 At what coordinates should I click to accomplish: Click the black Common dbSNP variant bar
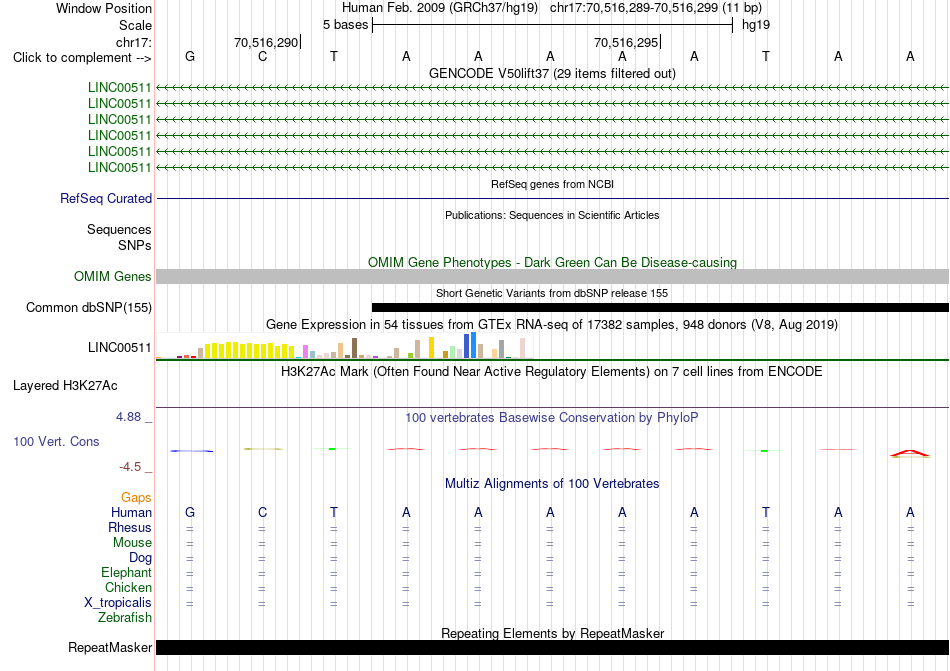(x=660, y=308)
